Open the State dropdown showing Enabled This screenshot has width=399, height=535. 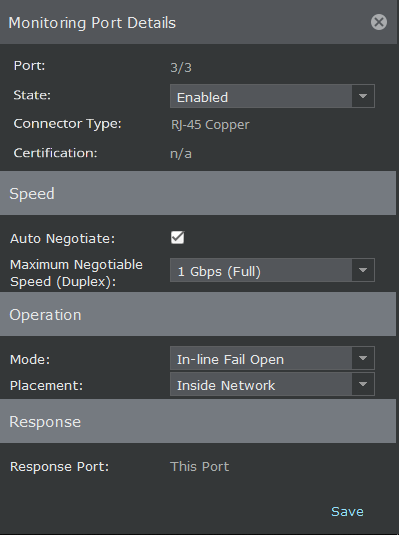272,96
